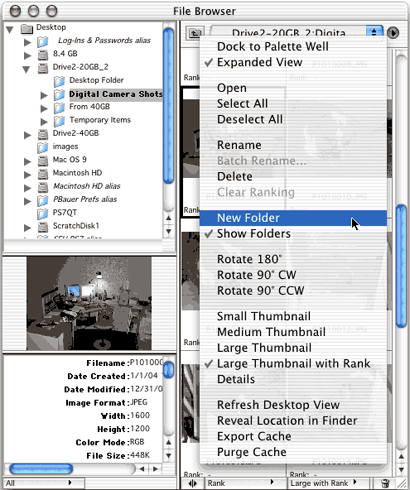The height and width of the screenshot is (490, 410).
Task: Click the Drive2-40GB drive icon
Action: tap(43, 134)
